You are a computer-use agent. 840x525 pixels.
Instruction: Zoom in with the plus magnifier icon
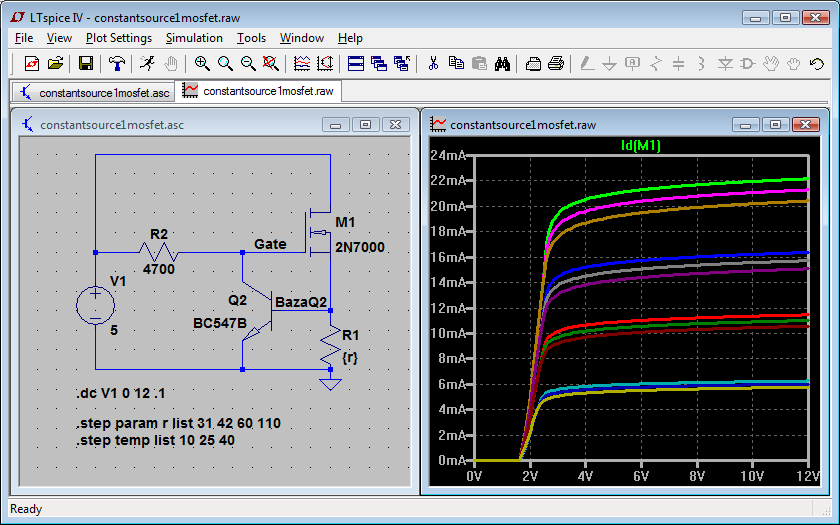(202, 64)
